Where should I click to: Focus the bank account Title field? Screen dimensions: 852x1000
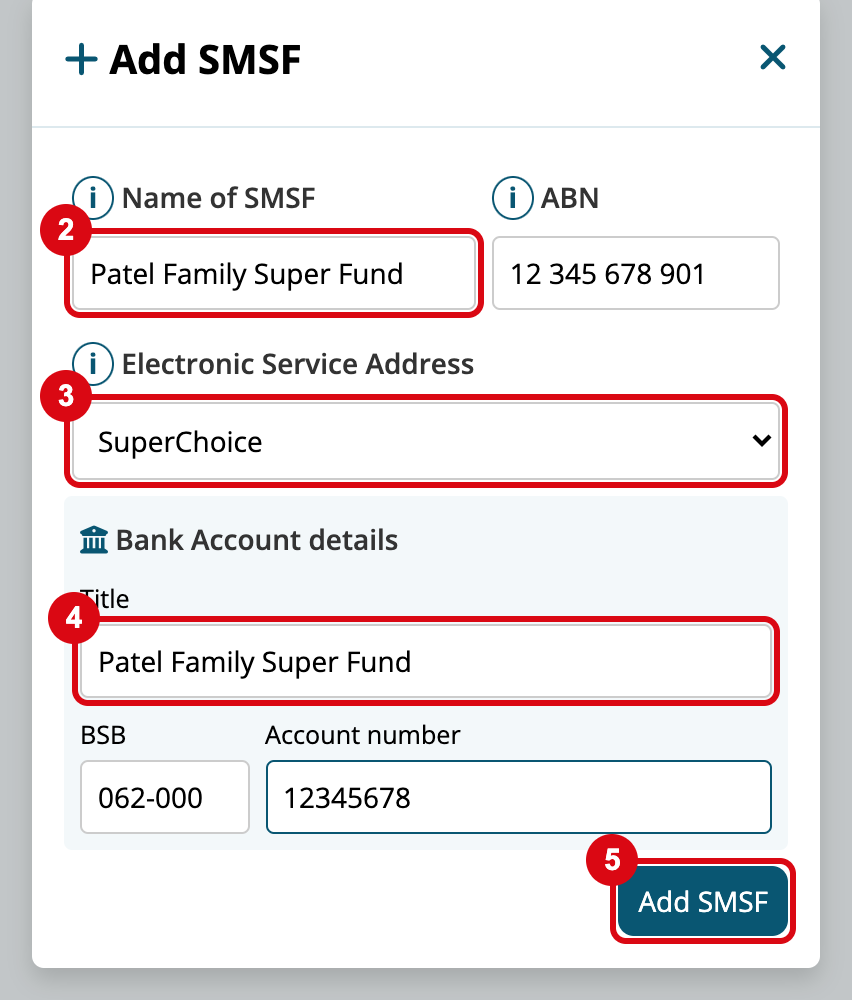[x=426, y=661]
